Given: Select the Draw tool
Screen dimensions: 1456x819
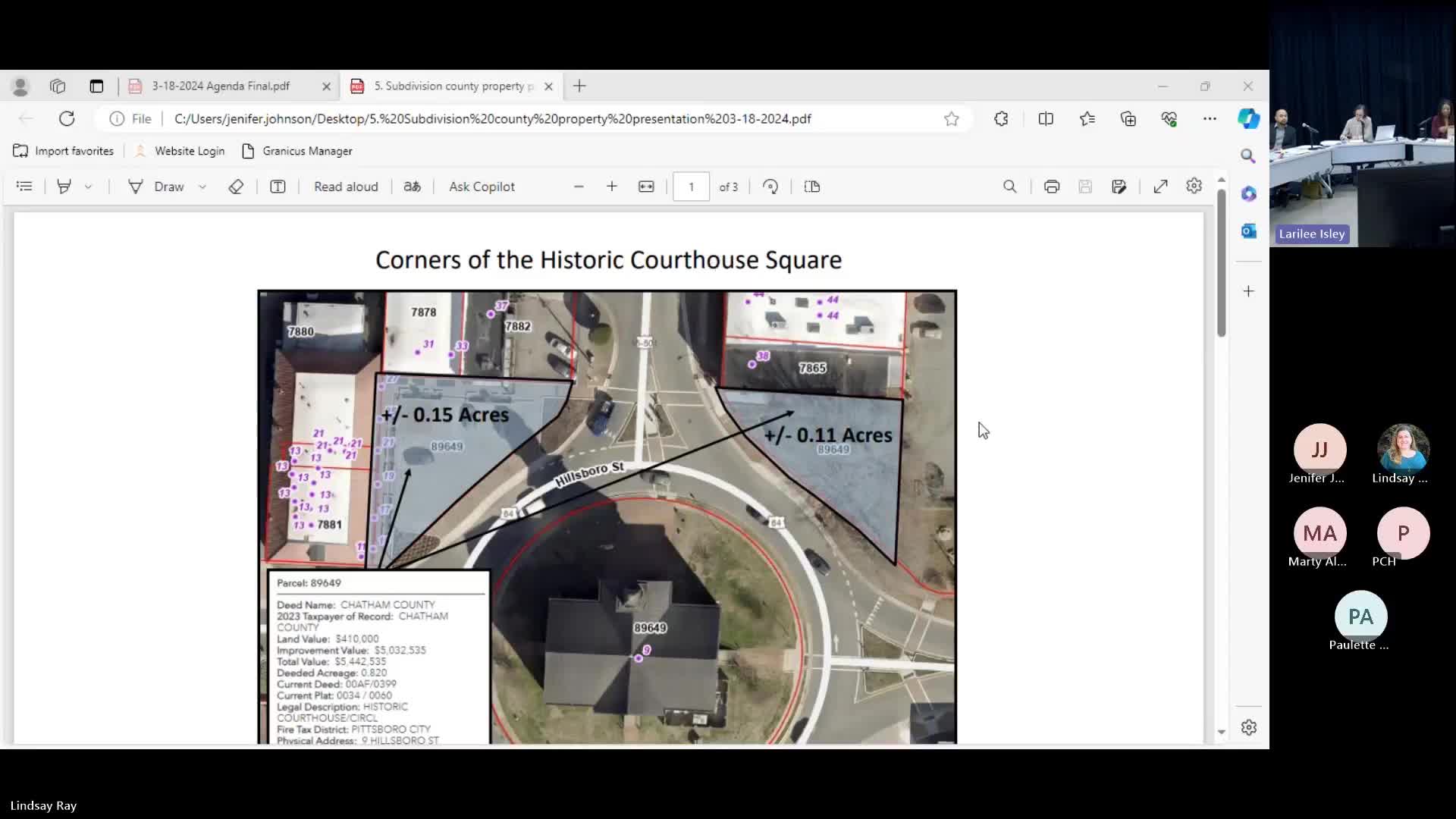Looking at the screenshot, I should pyautogui.click(x=156, y=187).
